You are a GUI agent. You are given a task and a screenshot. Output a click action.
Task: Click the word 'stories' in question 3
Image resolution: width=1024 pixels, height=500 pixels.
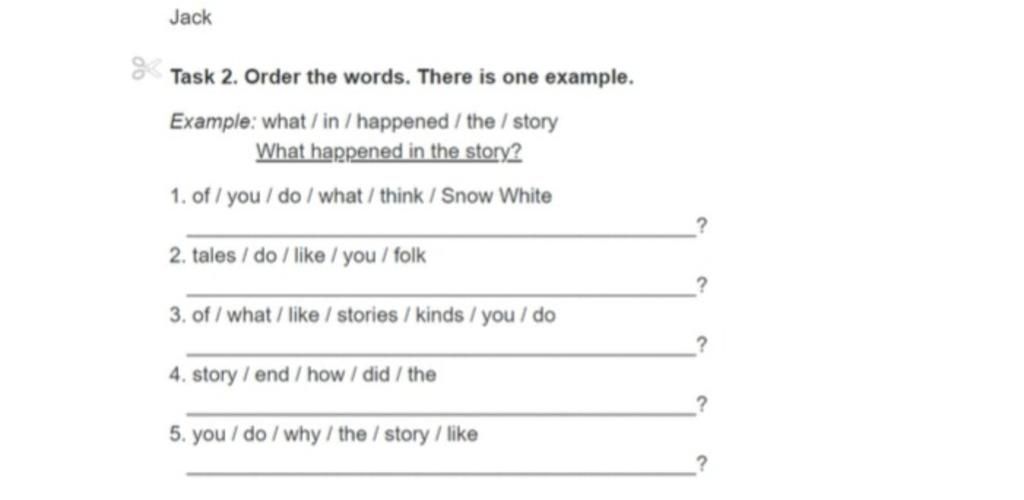tap(367, 315)
